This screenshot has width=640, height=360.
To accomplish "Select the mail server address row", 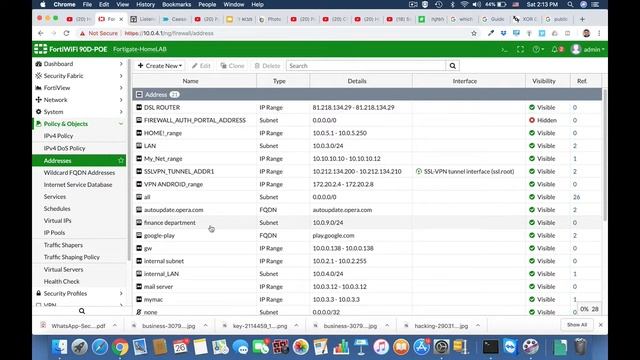I will point(367,287).
